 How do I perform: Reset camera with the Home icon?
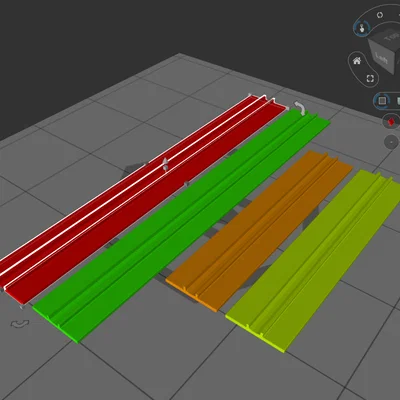[x=357, y=61]
